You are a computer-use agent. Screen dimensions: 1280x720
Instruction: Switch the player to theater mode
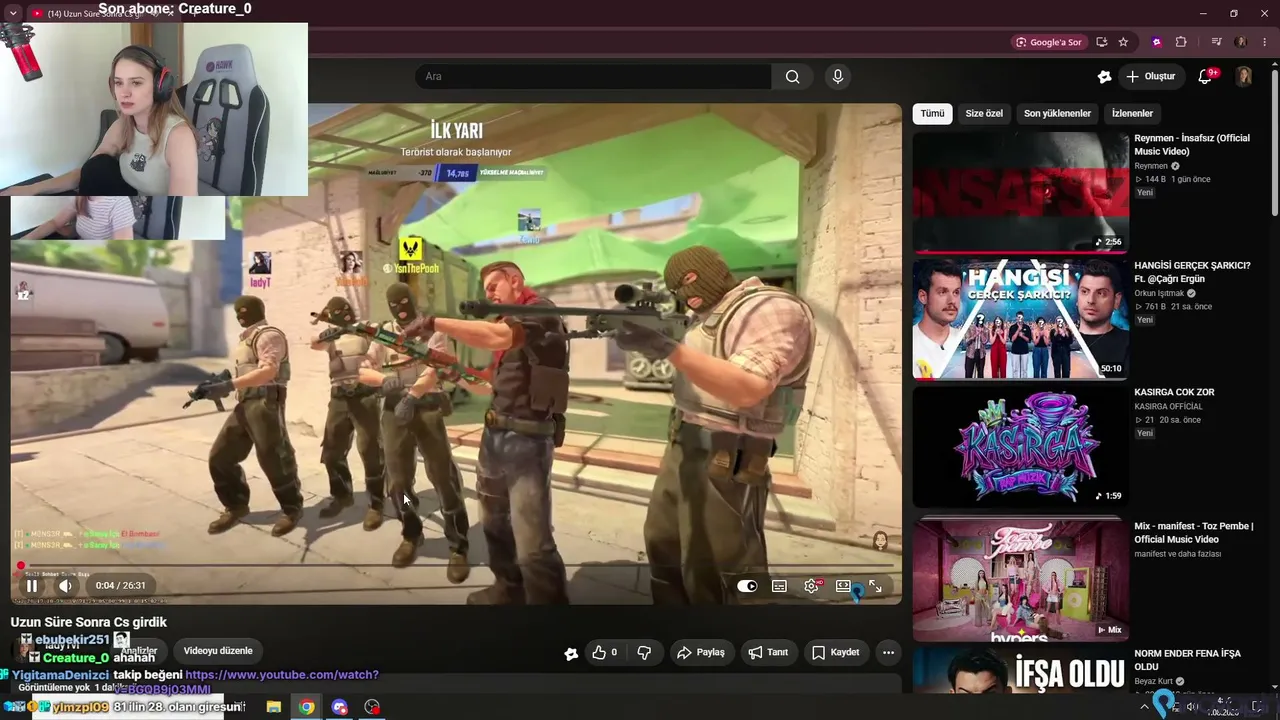[843, 586]
